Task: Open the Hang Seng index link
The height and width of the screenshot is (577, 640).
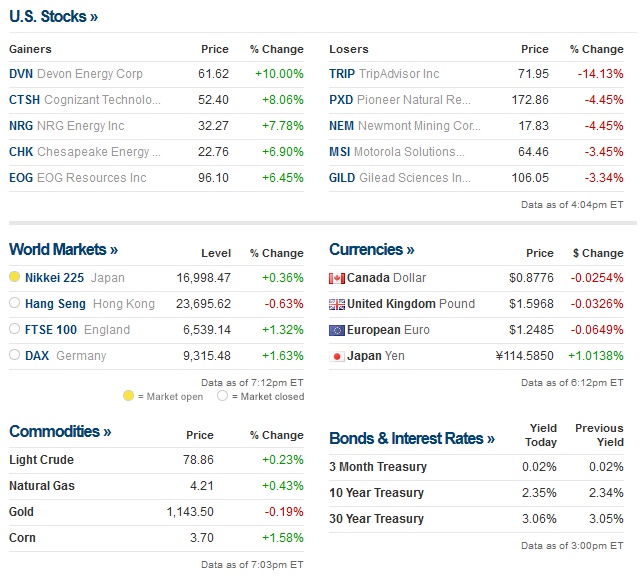Action: coord(55,304)
